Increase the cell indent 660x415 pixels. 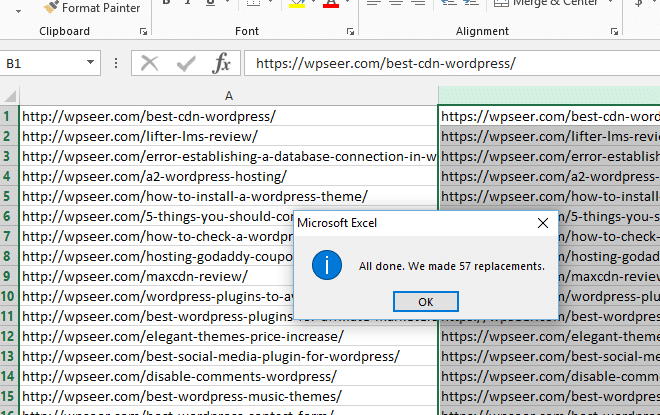tap(471, 3)
